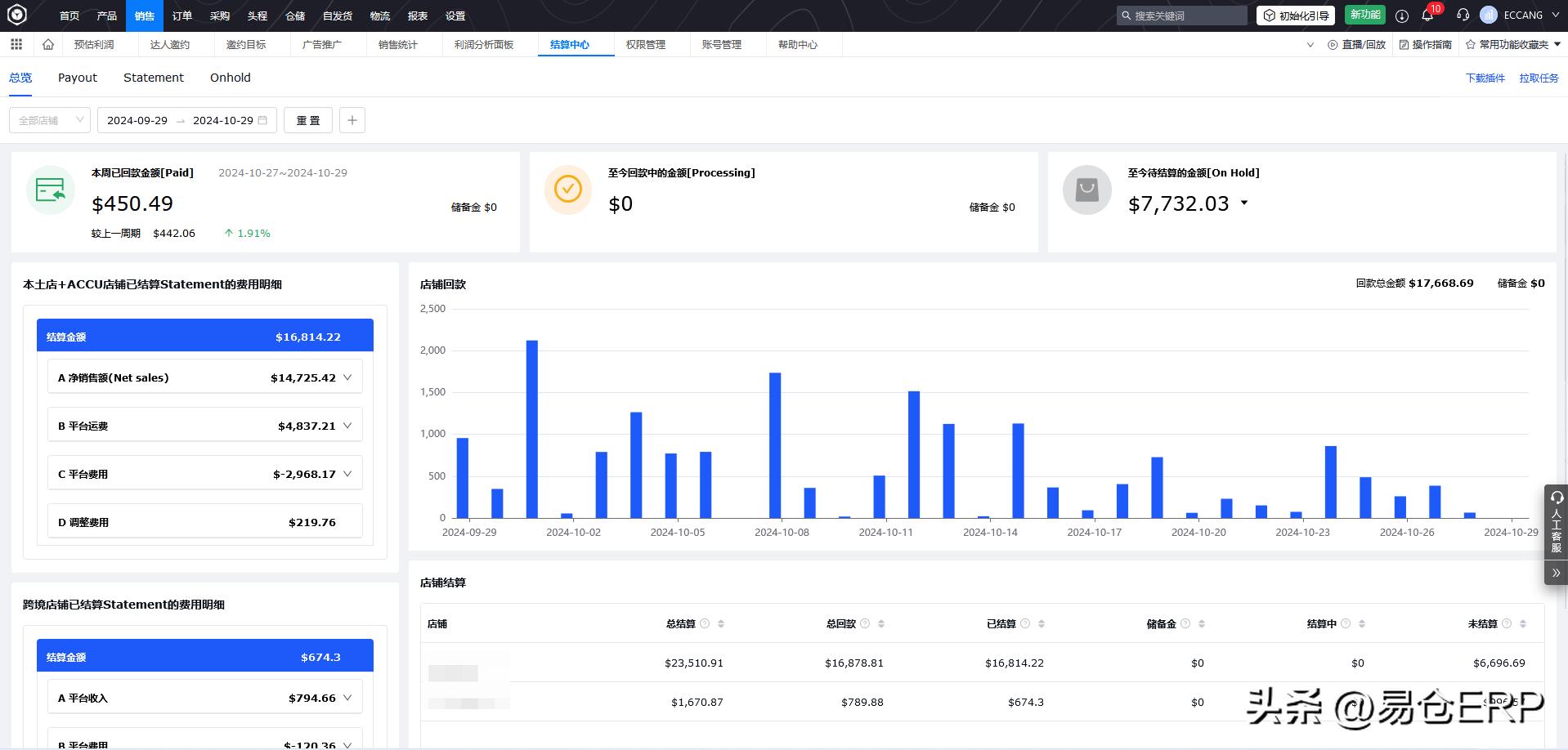Switch to 利润分析面板 tab
The image size is (1568, 750).
pos(484,44)
